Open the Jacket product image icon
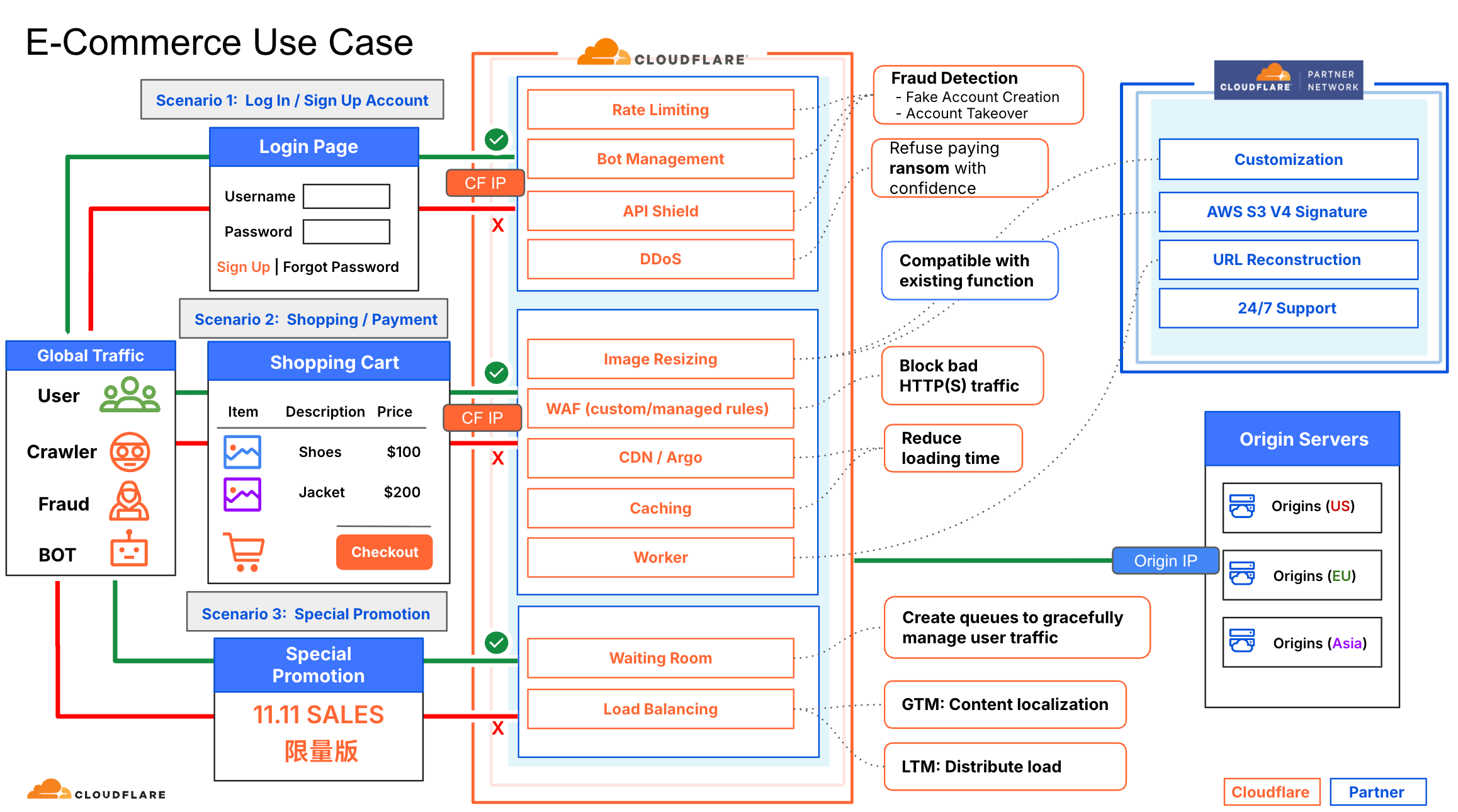Screen dimensions: 1458x812 (242, 494)
